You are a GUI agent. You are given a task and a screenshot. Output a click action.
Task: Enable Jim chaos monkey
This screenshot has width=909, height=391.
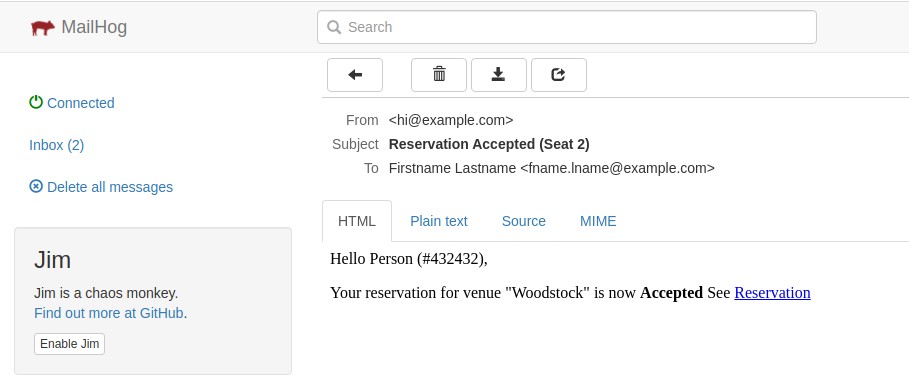(x=70, y=343)
